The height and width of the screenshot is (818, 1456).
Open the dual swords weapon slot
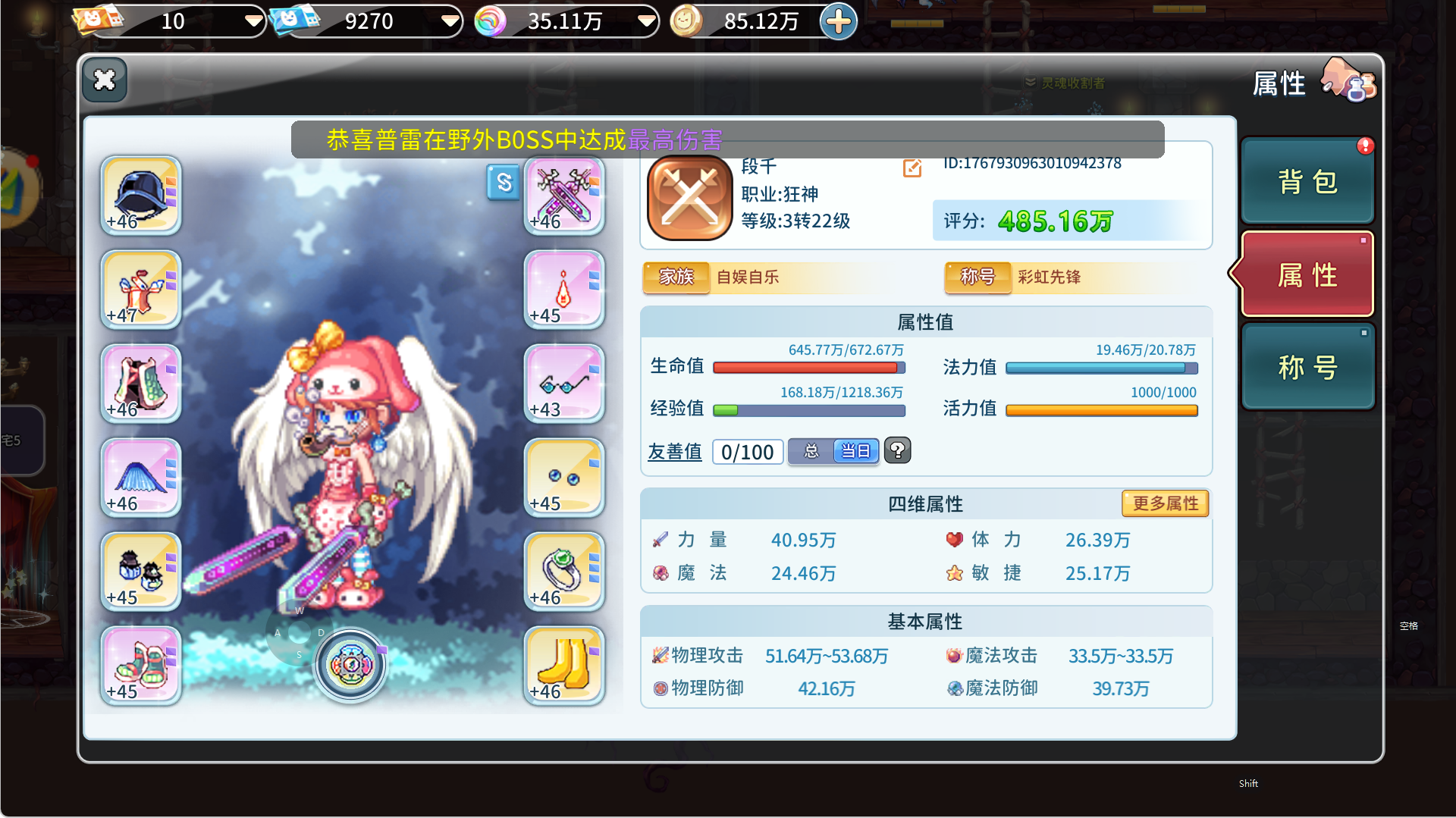564,195
